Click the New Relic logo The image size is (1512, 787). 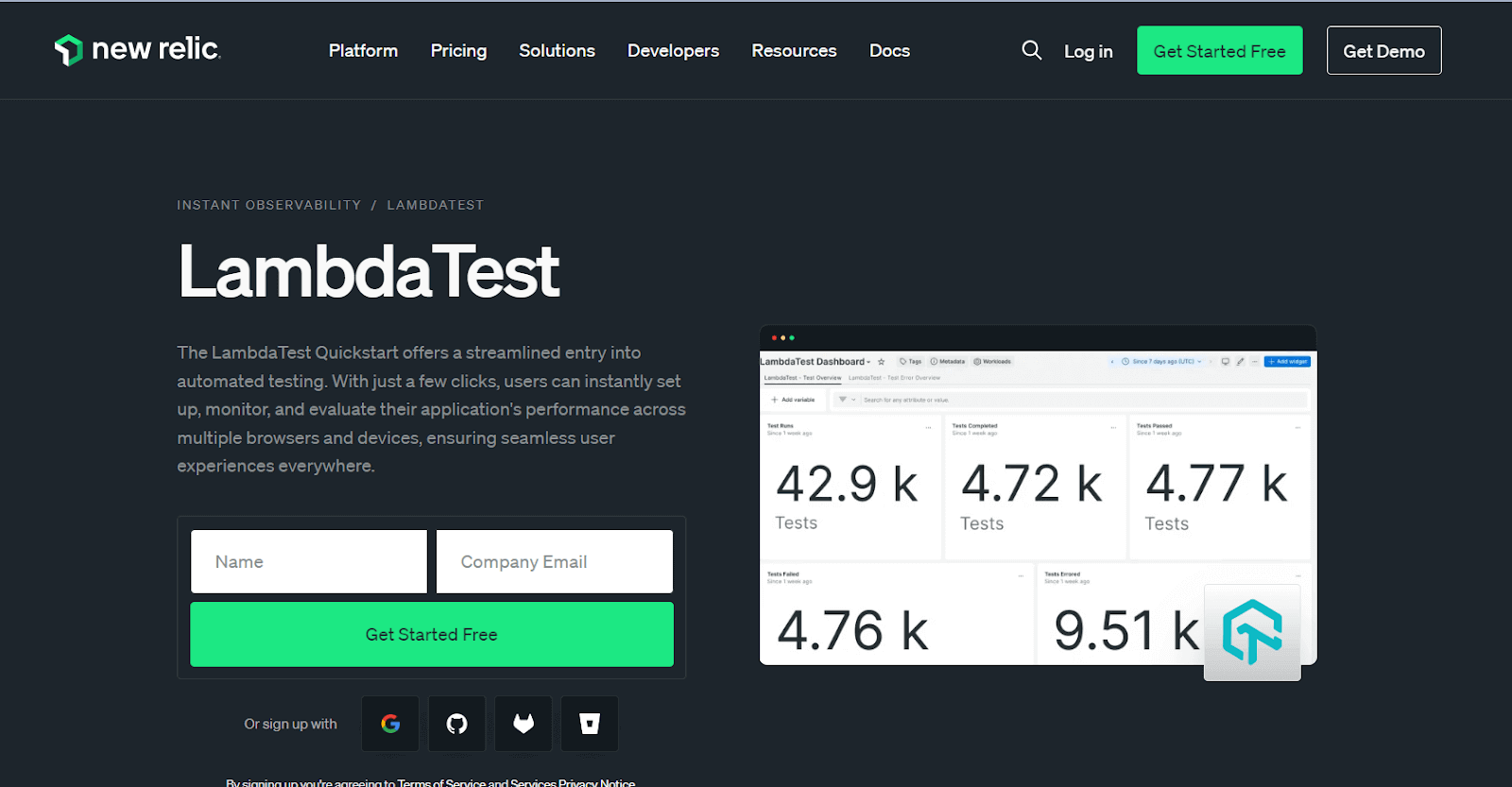pos(138,50)
